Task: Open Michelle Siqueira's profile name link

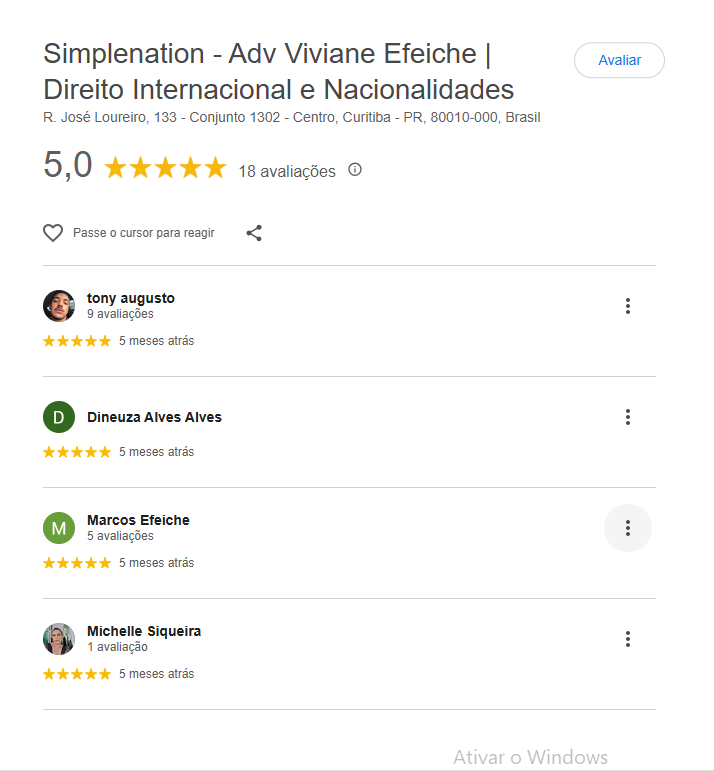Action: [144, 631]
